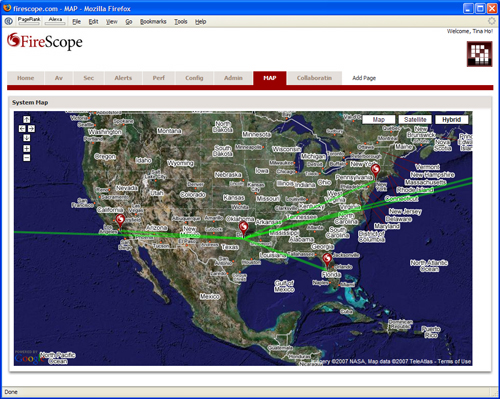Viewport: 500px width, 399px height.
Task: Click the Add Page link
Action: click(364, 78)
